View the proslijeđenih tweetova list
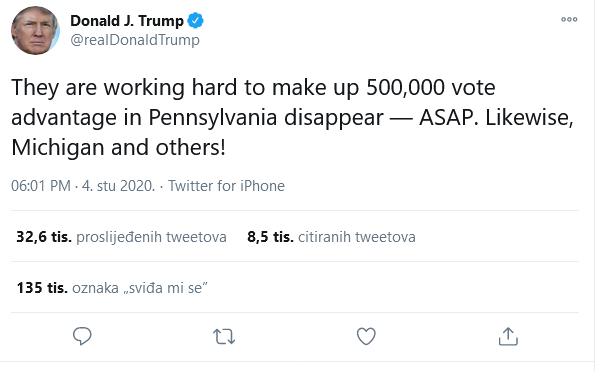The height and width of the screenshot is (371, 599). pyautogui.click(x=151, y=237)
